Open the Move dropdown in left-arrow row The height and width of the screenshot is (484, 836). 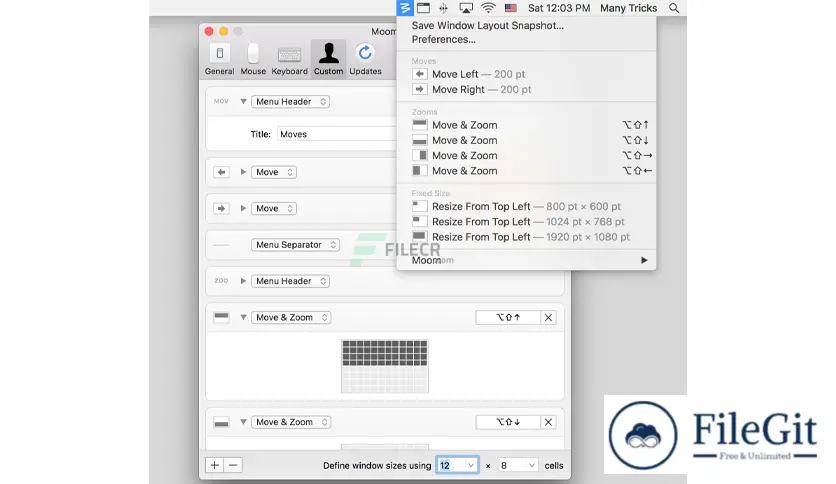pos(274,172)
